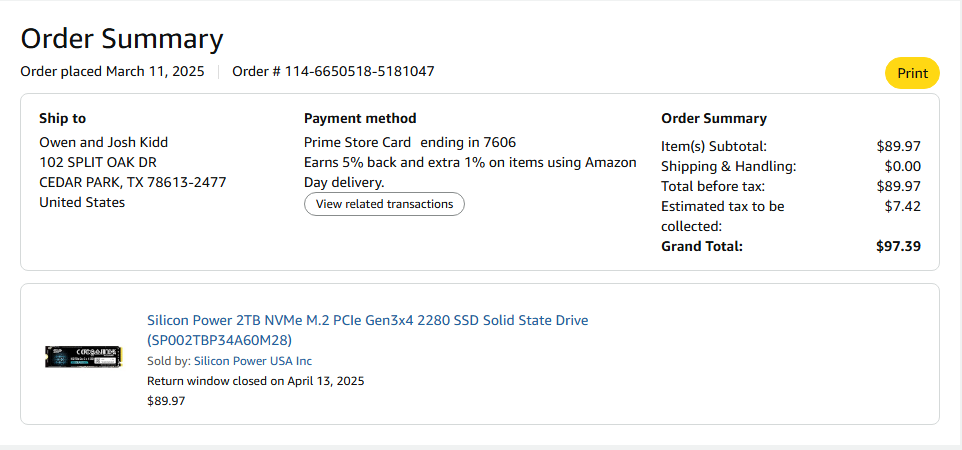Click the Grand Total amount $97.39
Viewport: 962px width, 450px height.
[x=898, y=246]
